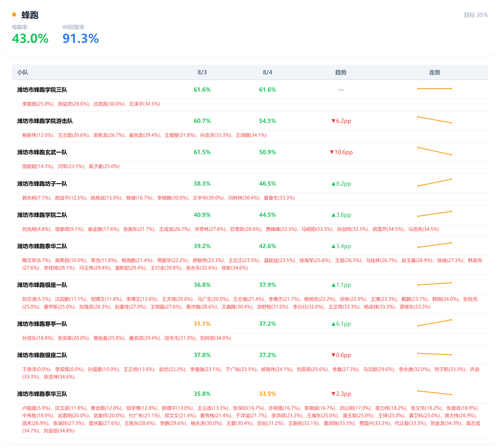Click the 8/4 column header
The image size is (500, 448).
267,72
